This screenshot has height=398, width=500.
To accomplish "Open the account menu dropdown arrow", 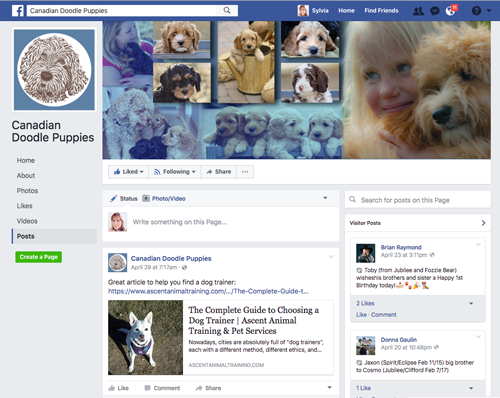I will (x=489, y=11).
